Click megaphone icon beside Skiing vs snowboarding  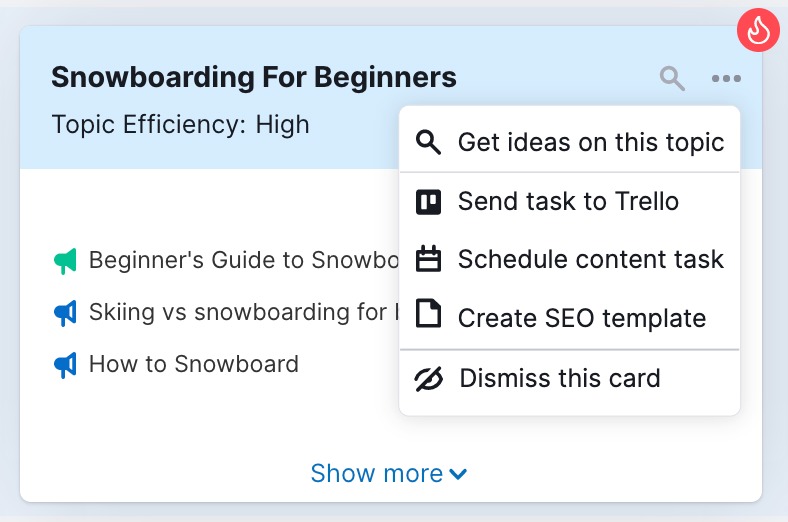pos(65,313)
